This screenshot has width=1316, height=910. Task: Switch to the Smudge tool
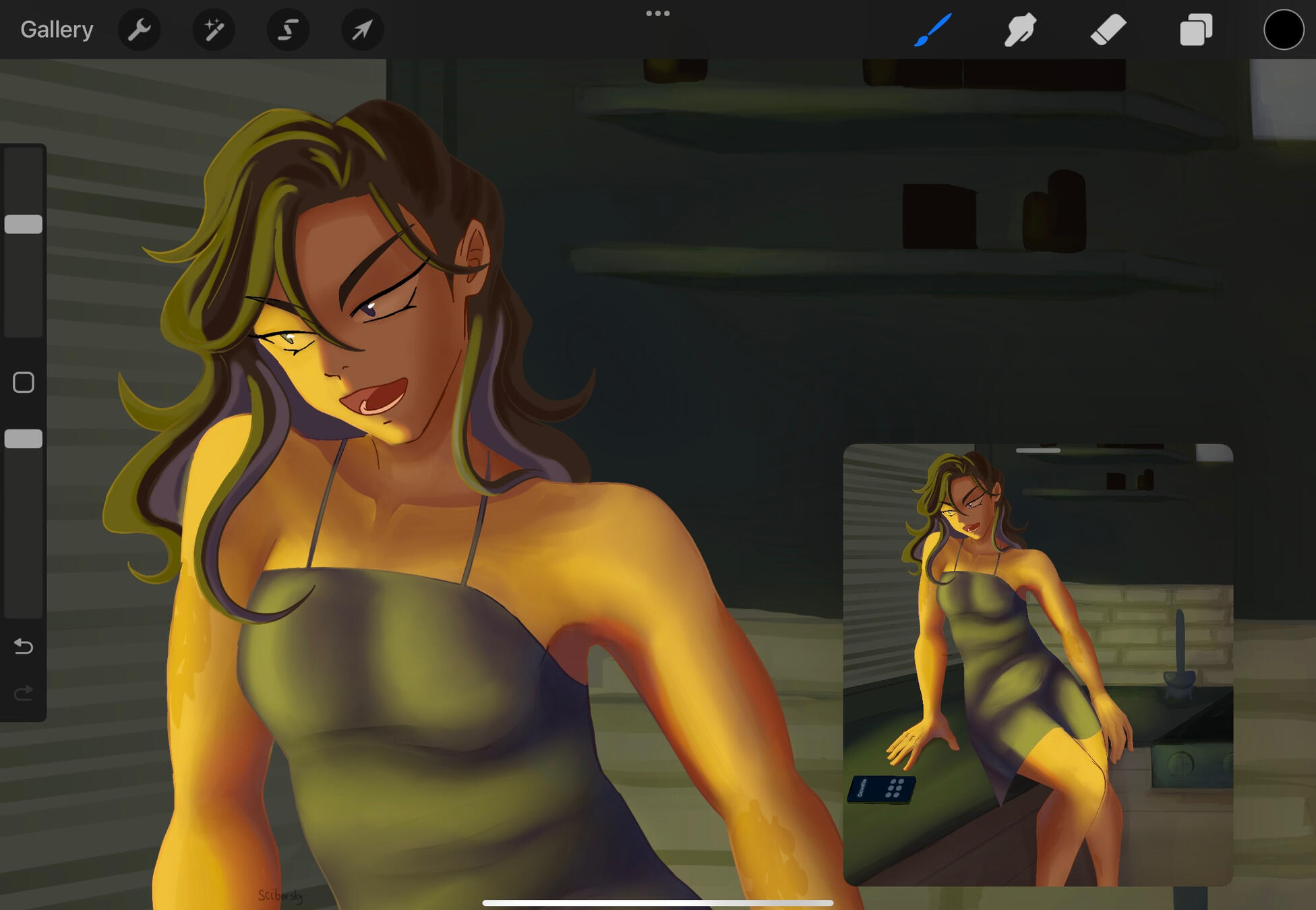1020,29
